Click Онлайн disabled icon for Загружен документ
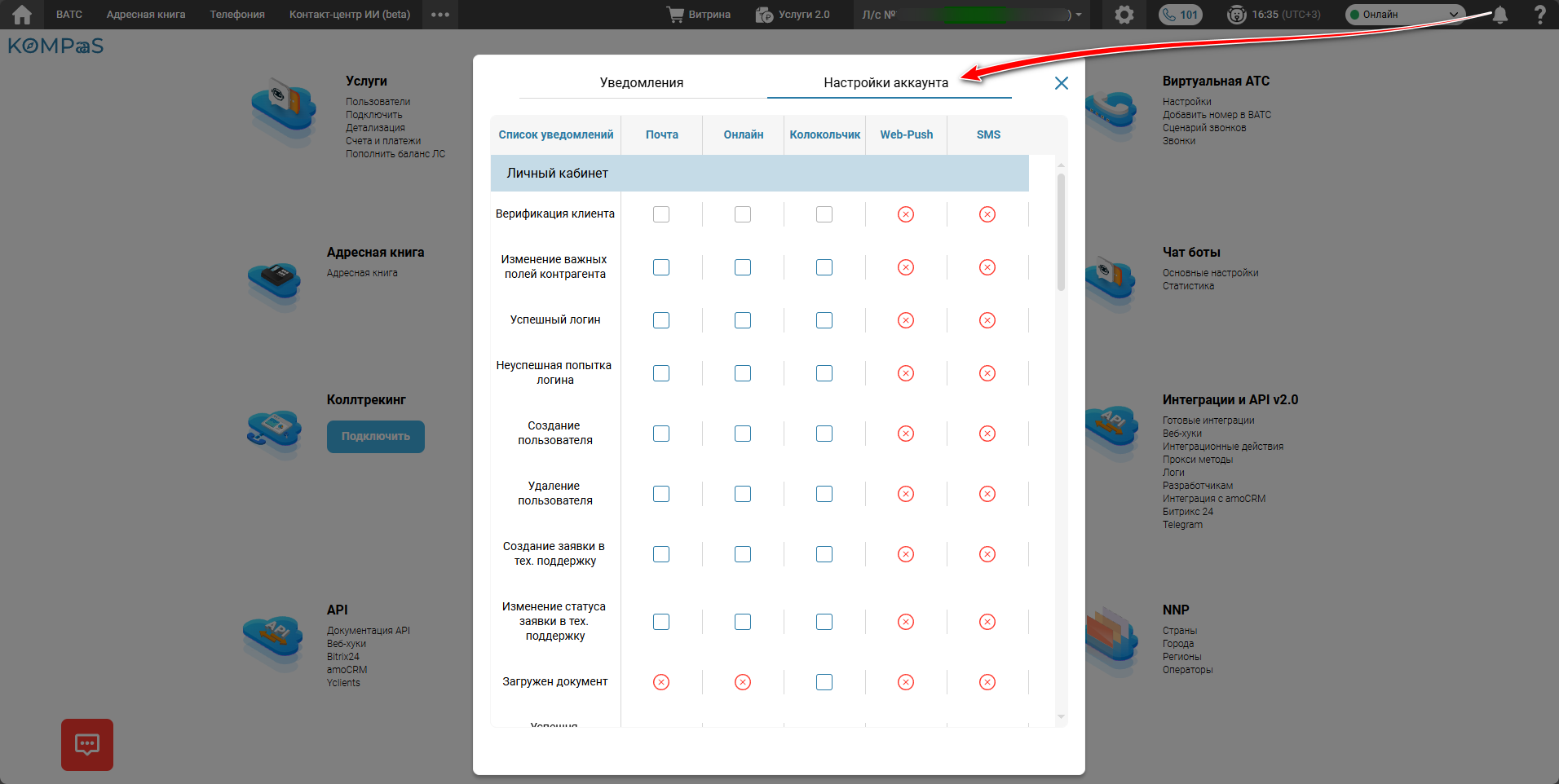This screenshot has width=1559, height=784. 743,682
